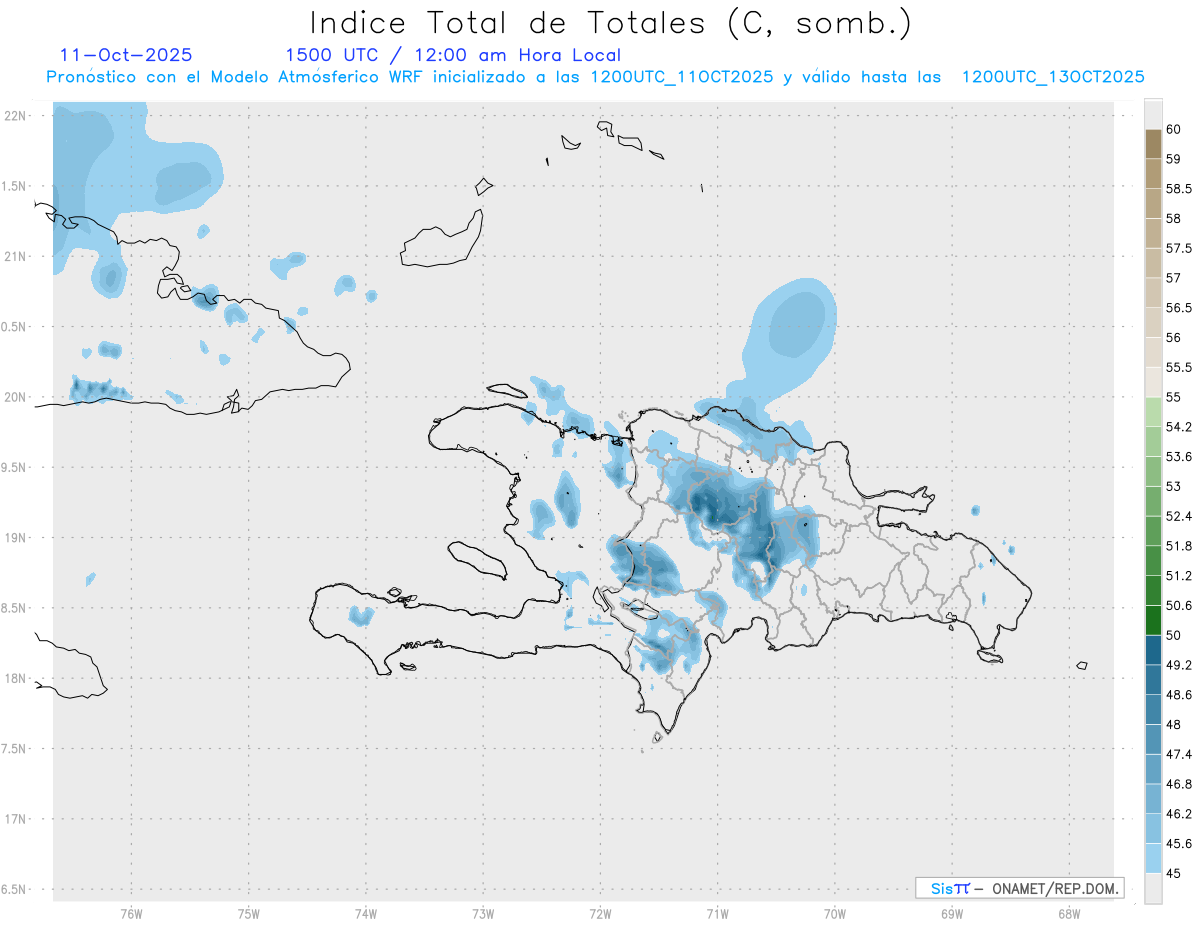Viewport: 1200px width, 927px height.
Task: Select the lightest beige swatch between 55 and 55.5
Action: pyautogui.click(x=1153, y=383)
